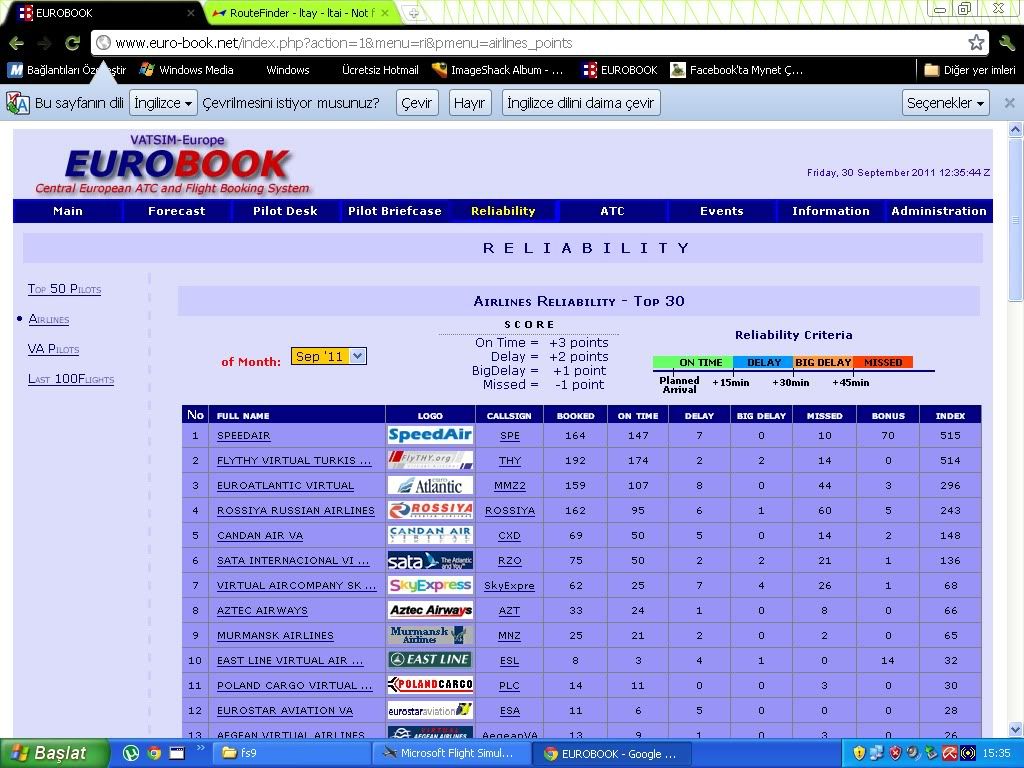This screenshot has width=1024, height=768.
Task: Open the Administration menu
Action: point(939,211)
